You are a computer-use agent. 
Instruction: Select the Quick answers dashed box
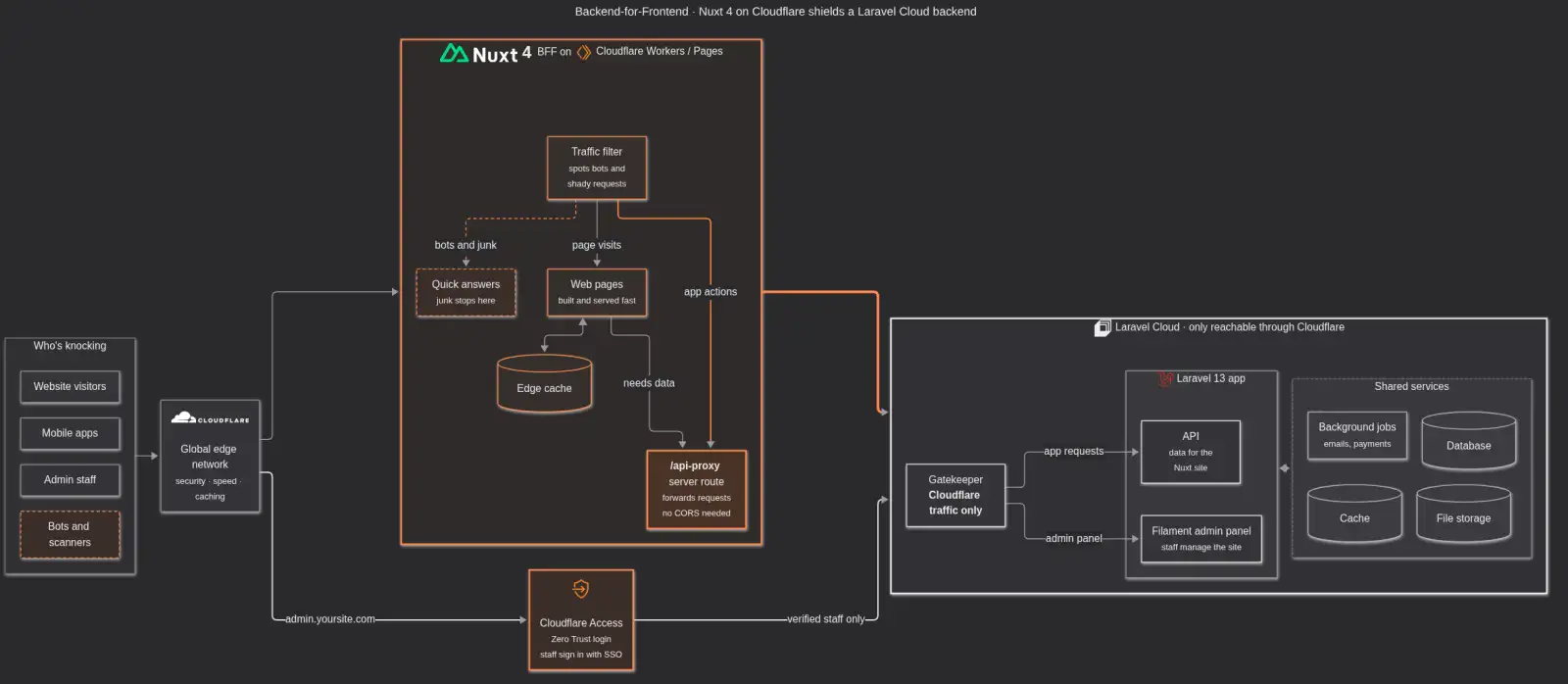[x=465, y=292]
